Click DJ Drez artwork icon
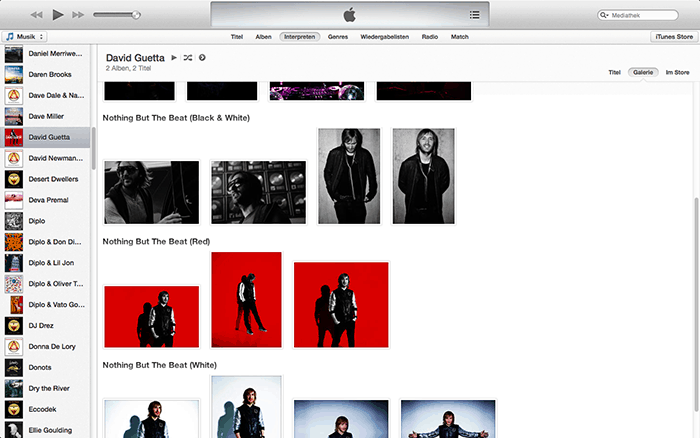The width and height of the screenshot is (700, 438). click(14, 326)
